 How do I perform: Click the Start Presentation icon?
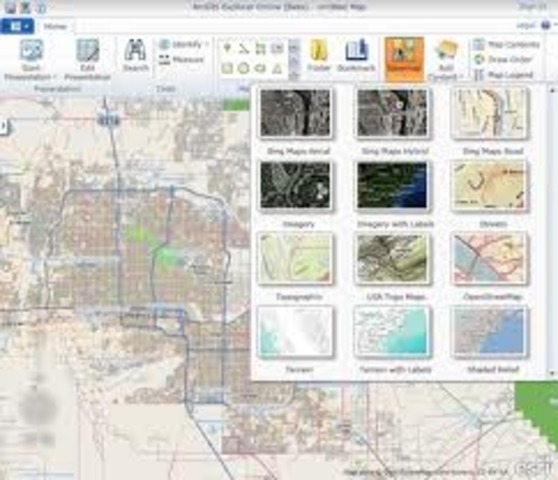(31, 51)
